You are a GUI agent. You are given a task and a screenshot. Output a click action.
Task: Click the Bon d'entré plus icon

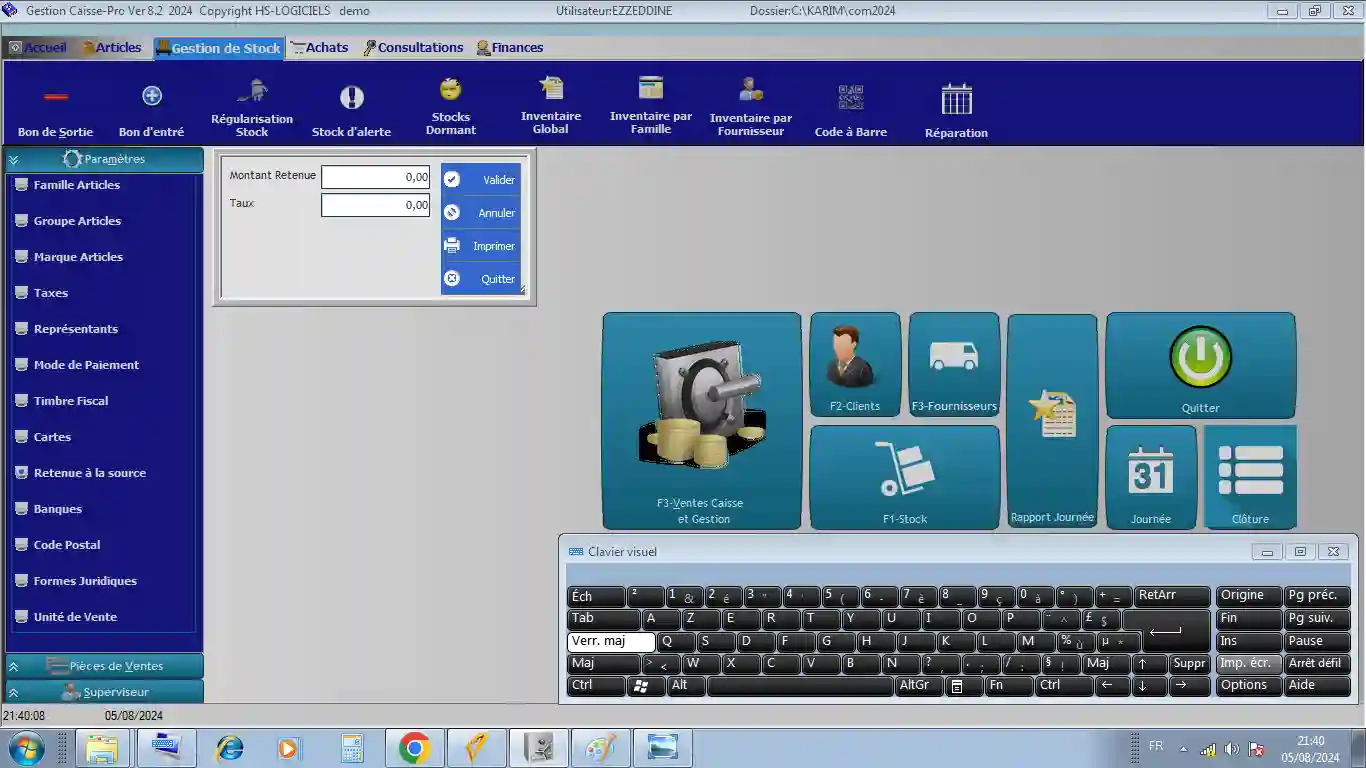(152, 96)
